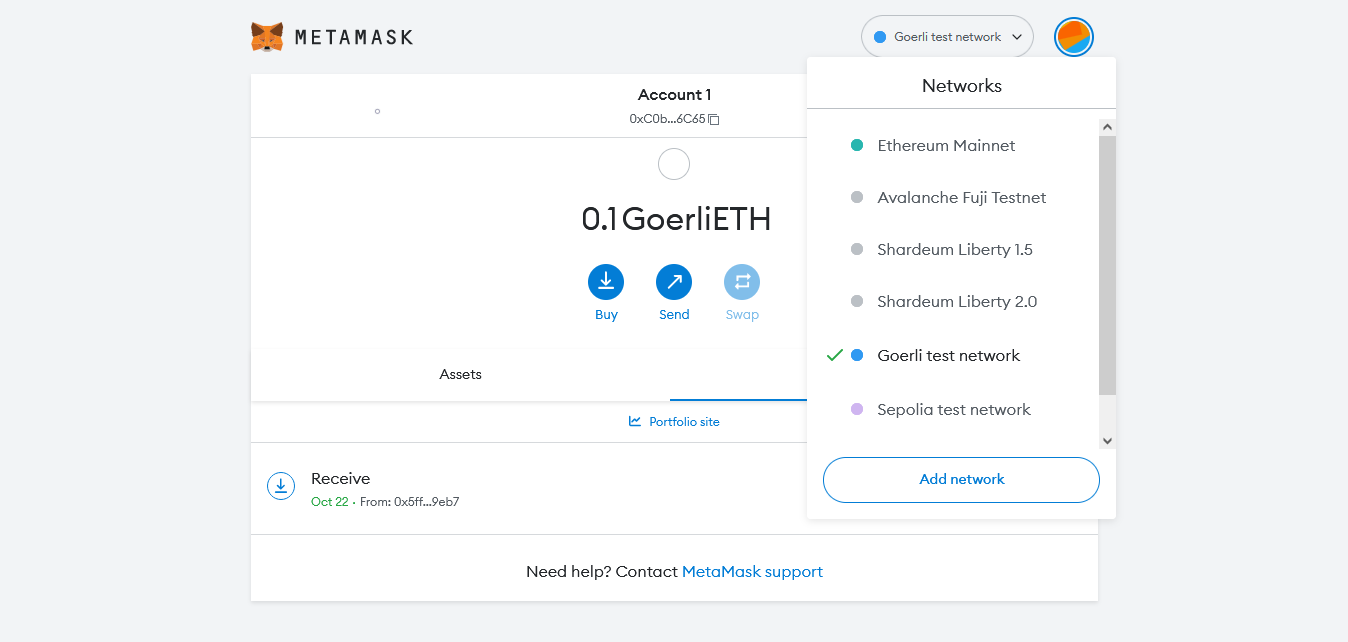The width and height of the screenshot is (1348, 642).
Task: Click the MetaMask fox logo
Action: click(267, 37)
